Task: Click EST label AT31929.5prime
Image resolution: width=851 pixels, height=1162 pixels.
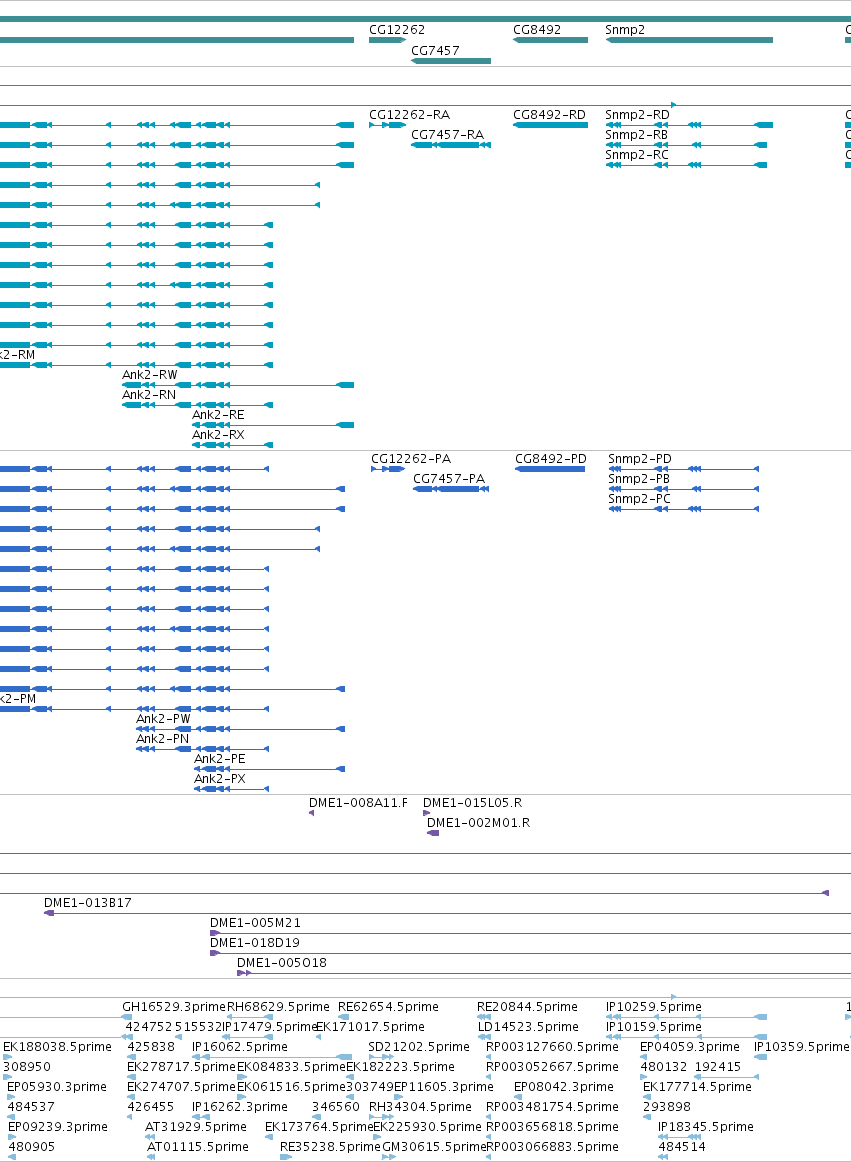Action: click(x=196, y=1127)
